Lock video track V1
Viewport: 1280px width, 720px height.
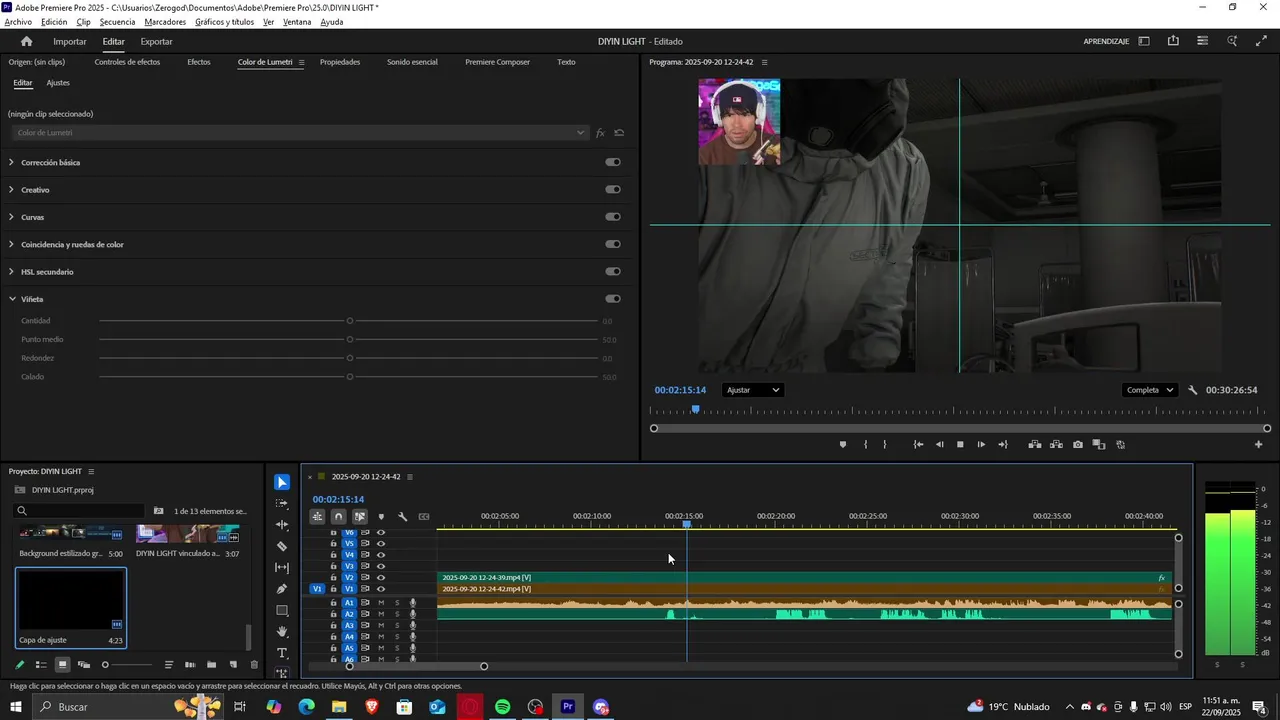(x=334, y=589)
